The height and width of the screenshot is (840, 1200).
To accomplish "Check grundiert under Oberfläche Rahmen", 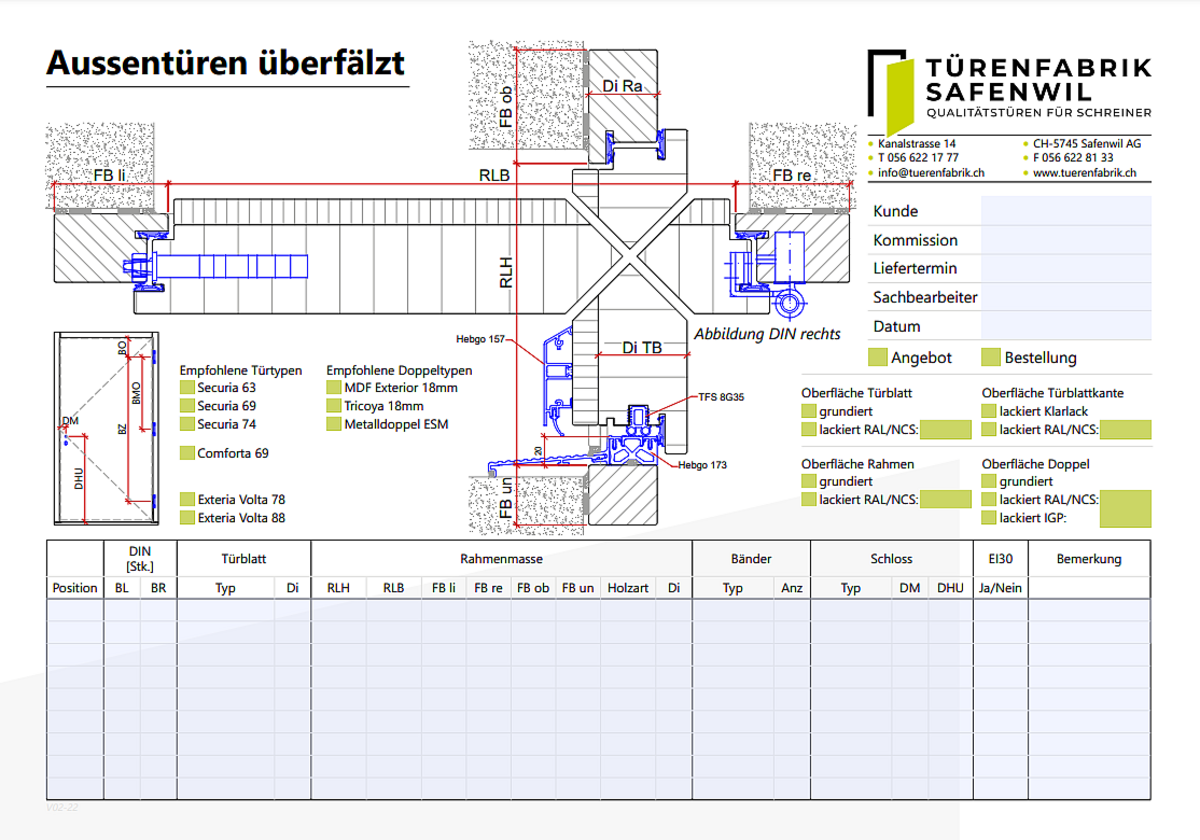I will point(808,482).
